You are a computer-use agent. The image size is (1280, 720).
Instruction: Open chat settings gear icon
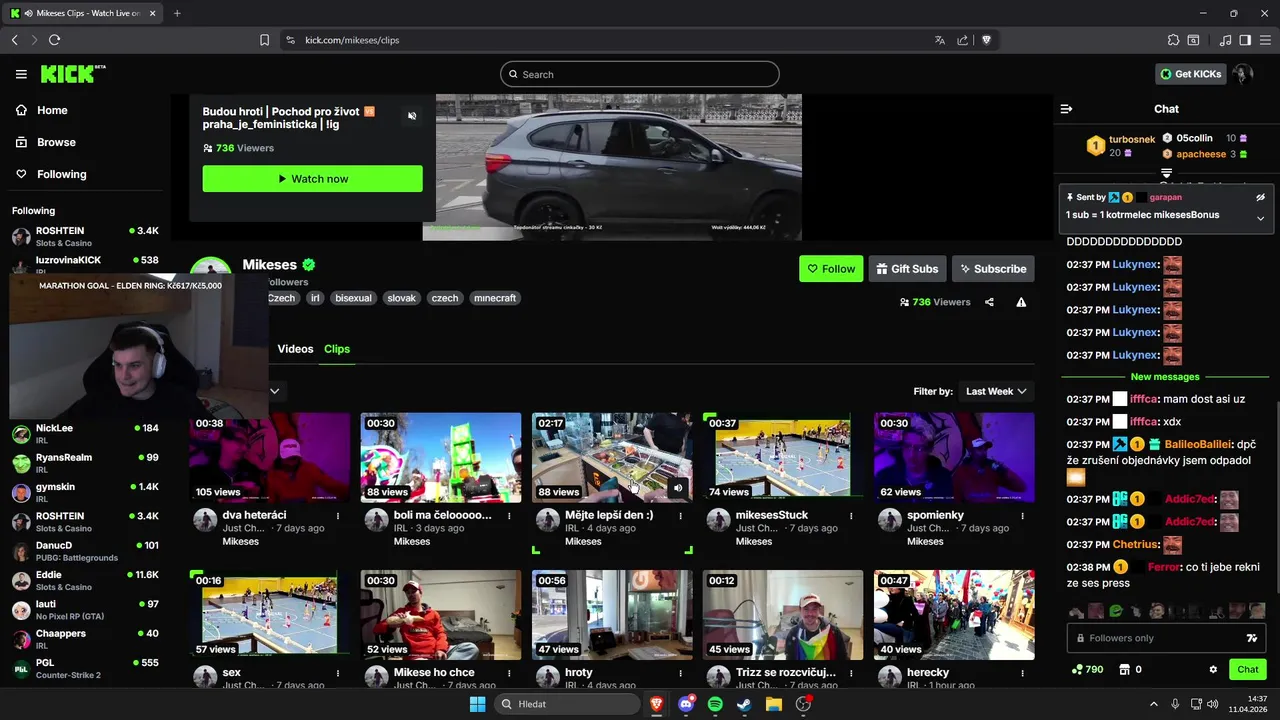(1213, 670)
